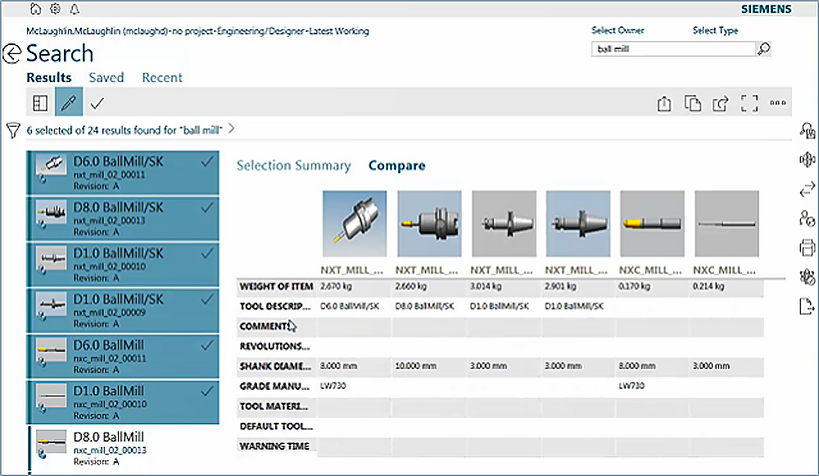Screen dimensions: 819x476
Task: Enter full screen with the expand icon
Action: [x=749, y=103]
